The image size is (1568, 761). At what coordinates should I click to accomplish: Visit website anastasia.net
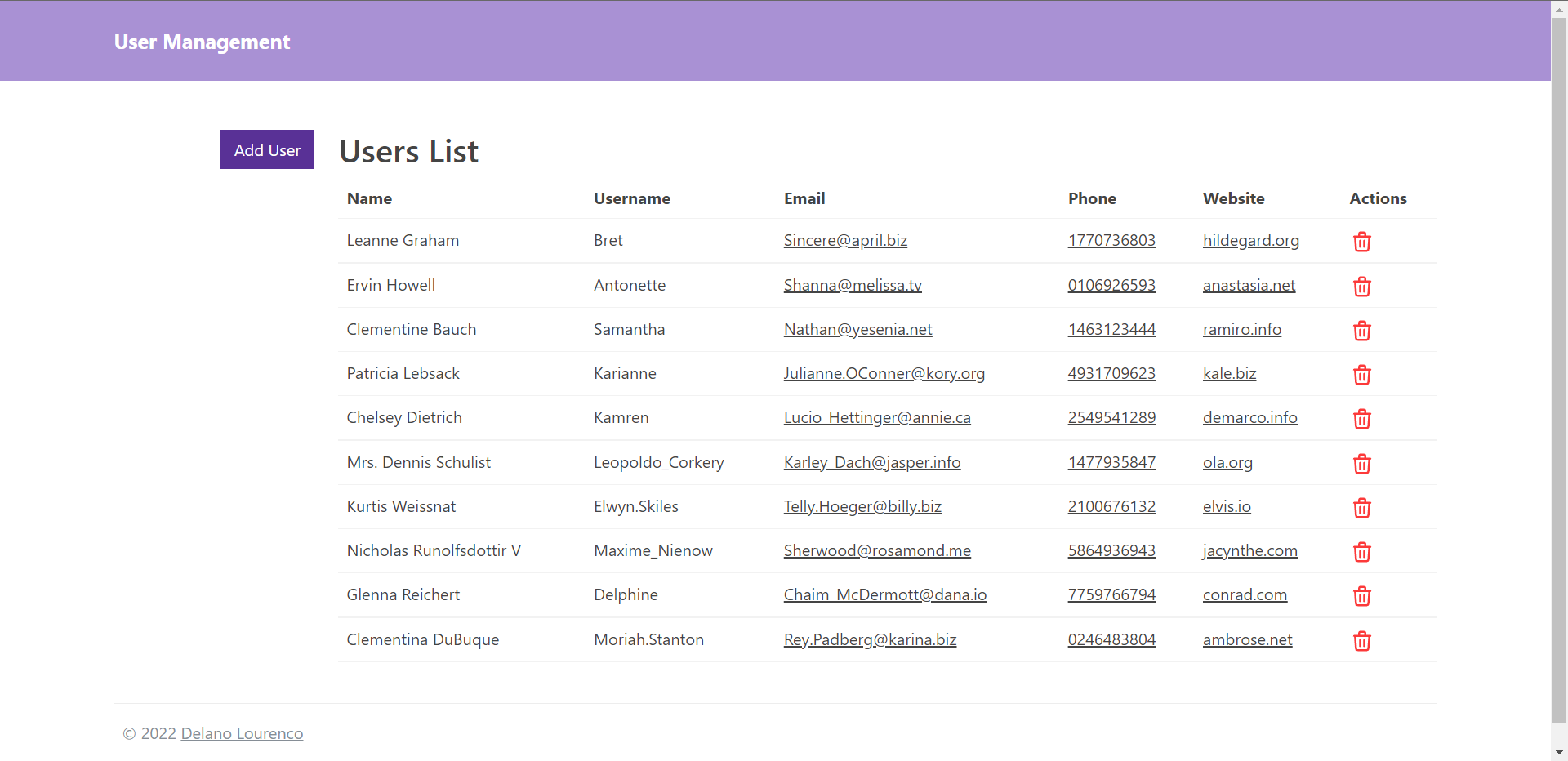(x=1249, y=285)
